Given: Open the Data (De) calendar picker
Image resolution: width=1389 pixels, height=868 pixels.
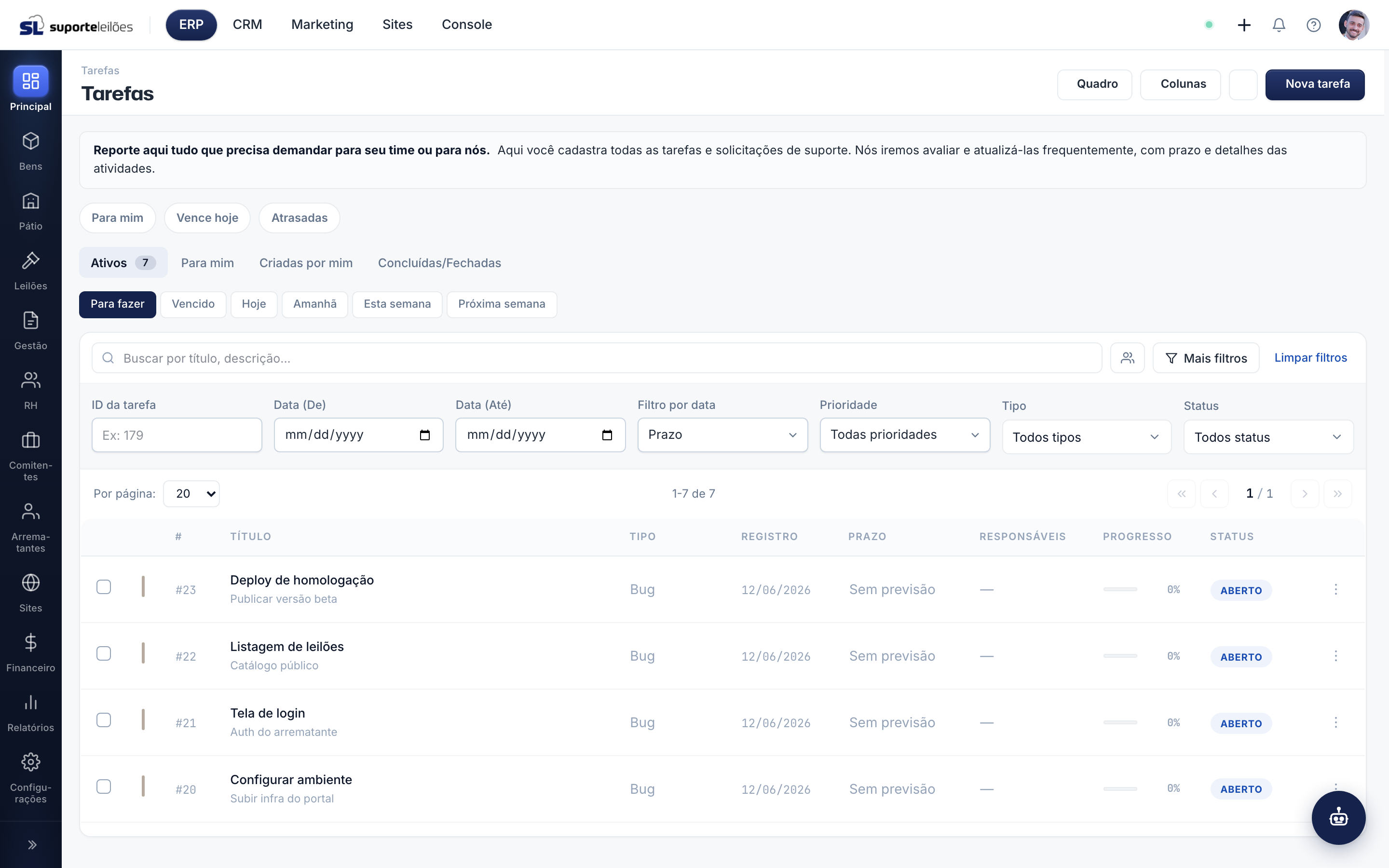Looking at the screenshot, I should (x=425, y=434).
